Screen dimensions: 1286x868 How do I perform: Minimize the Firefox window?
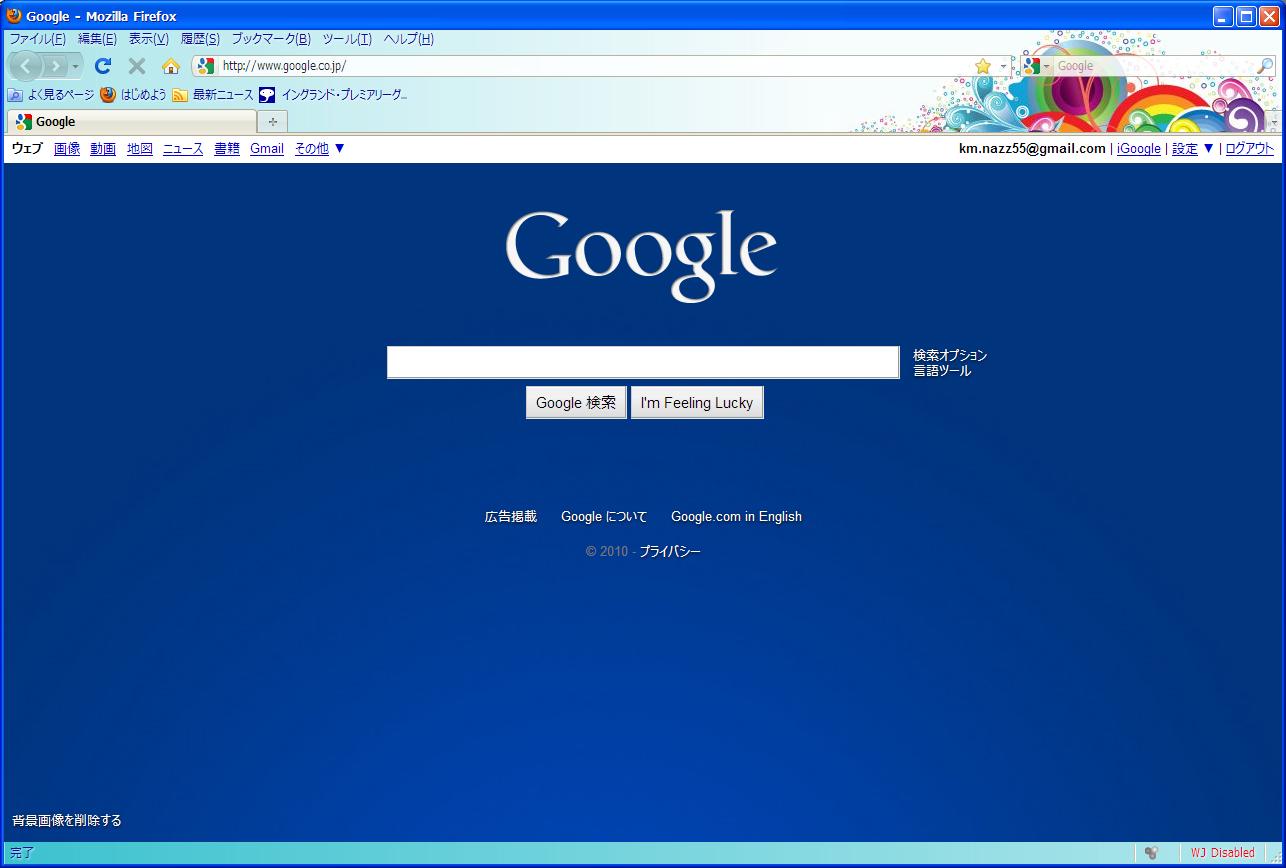point(1223,16)
